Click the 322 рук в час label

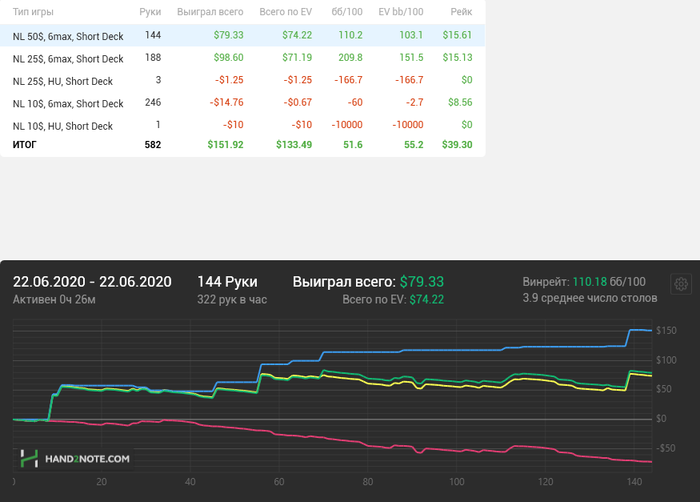pos(232,299)
